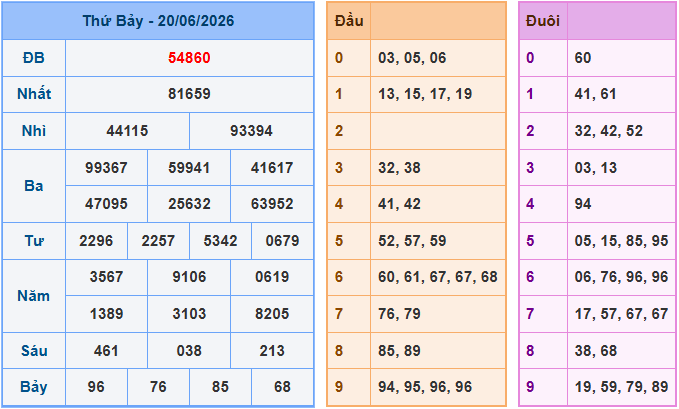Click third prize number 59941
Image resolution: width=679 pixels, height=409 pixels.
click(x=189, y=168)
